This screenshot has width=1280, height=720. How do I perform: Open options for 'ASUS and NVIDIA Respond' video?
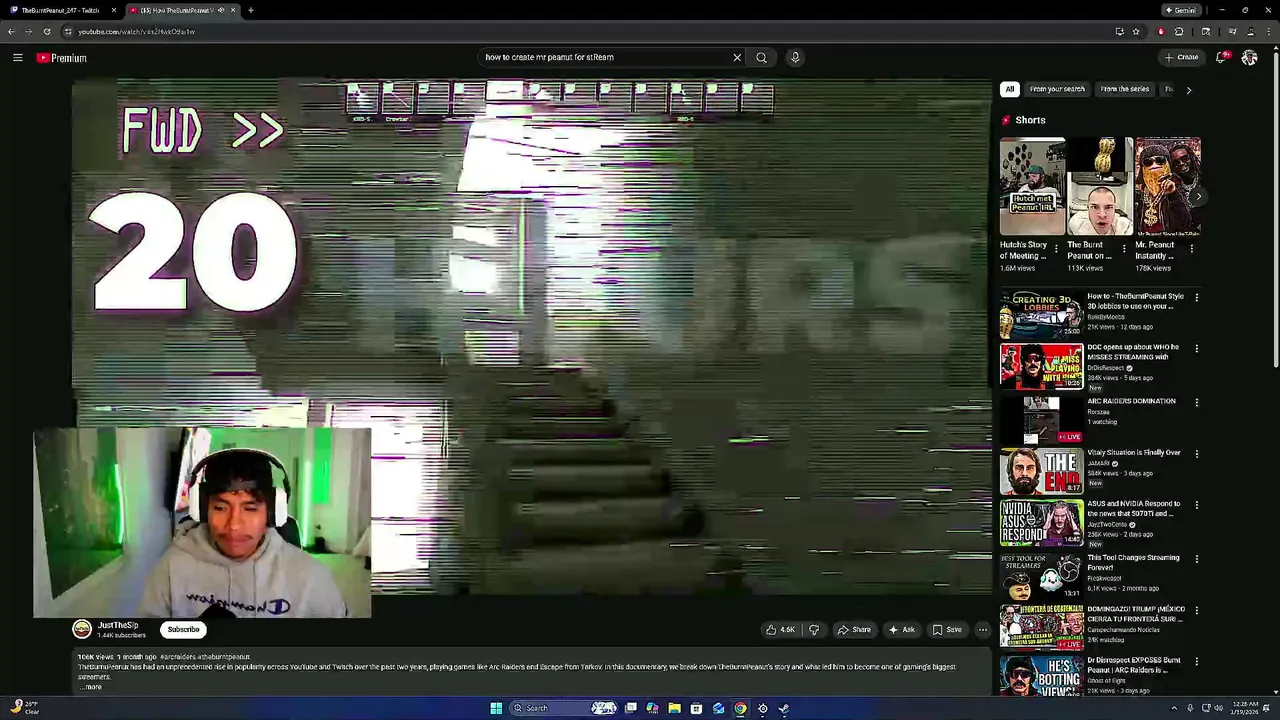[1196, 505]
